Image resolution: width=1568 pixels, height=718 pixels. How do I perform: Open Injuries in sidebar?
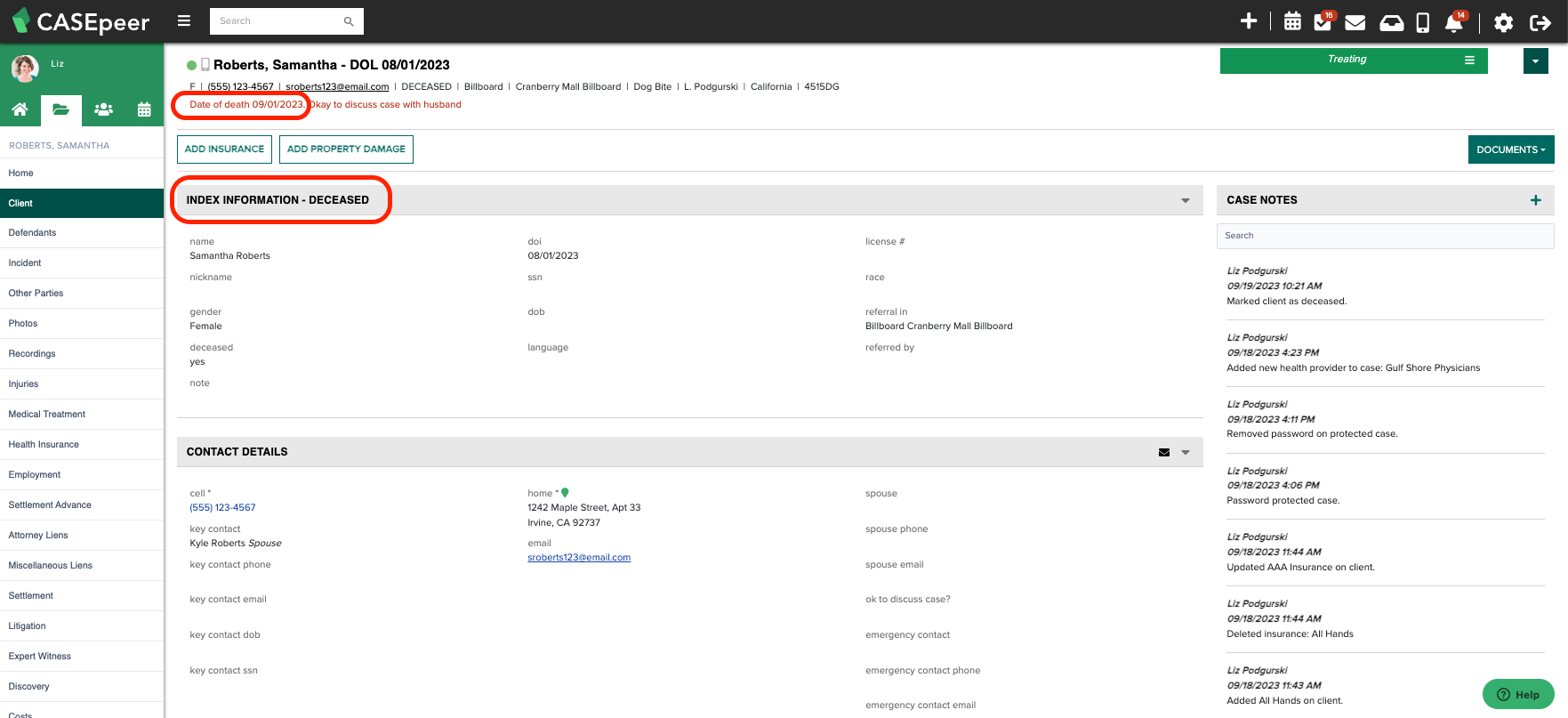pyautogui.click(x=82, y=384)
